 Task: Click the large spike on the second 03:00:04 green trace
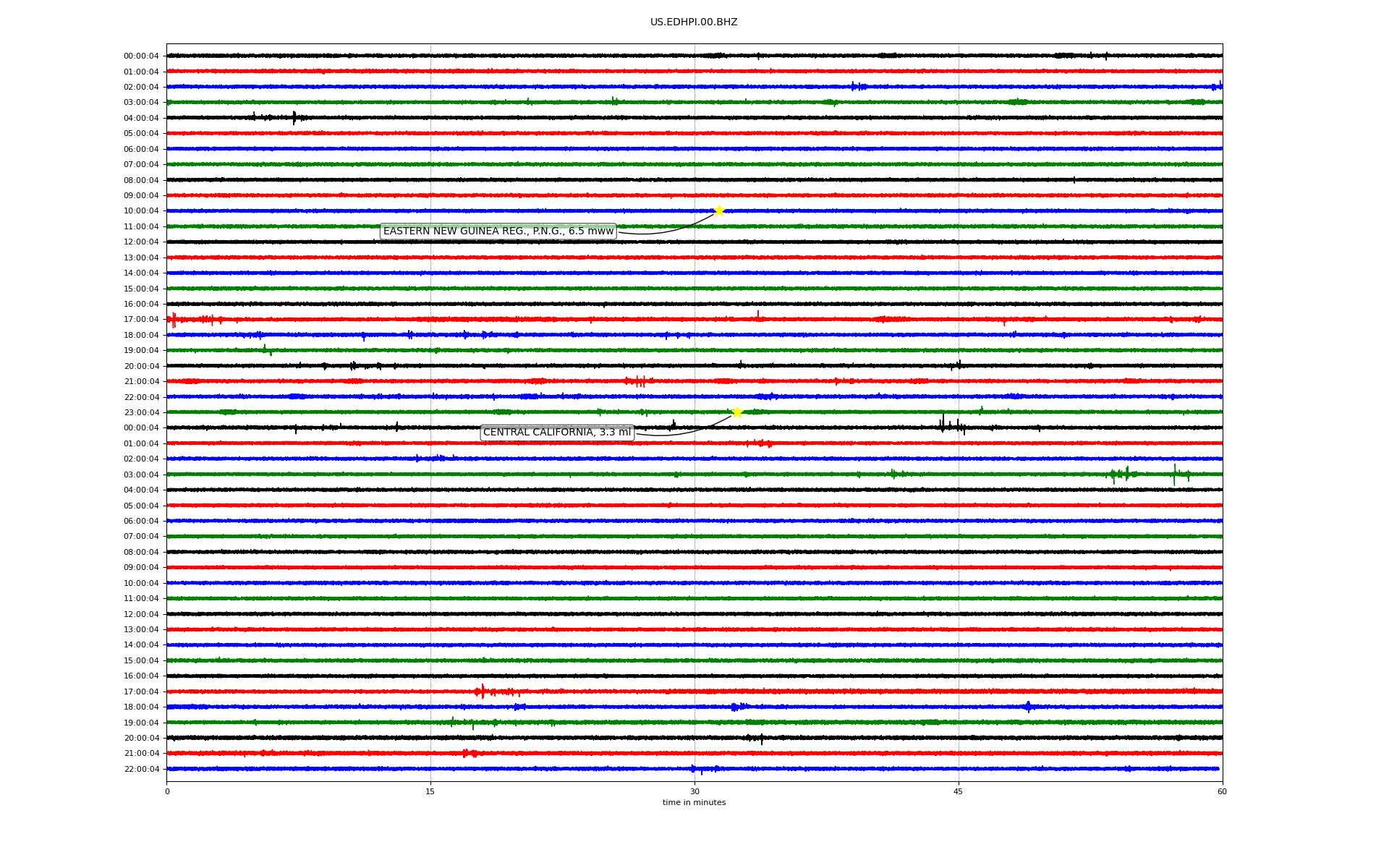1174,475
